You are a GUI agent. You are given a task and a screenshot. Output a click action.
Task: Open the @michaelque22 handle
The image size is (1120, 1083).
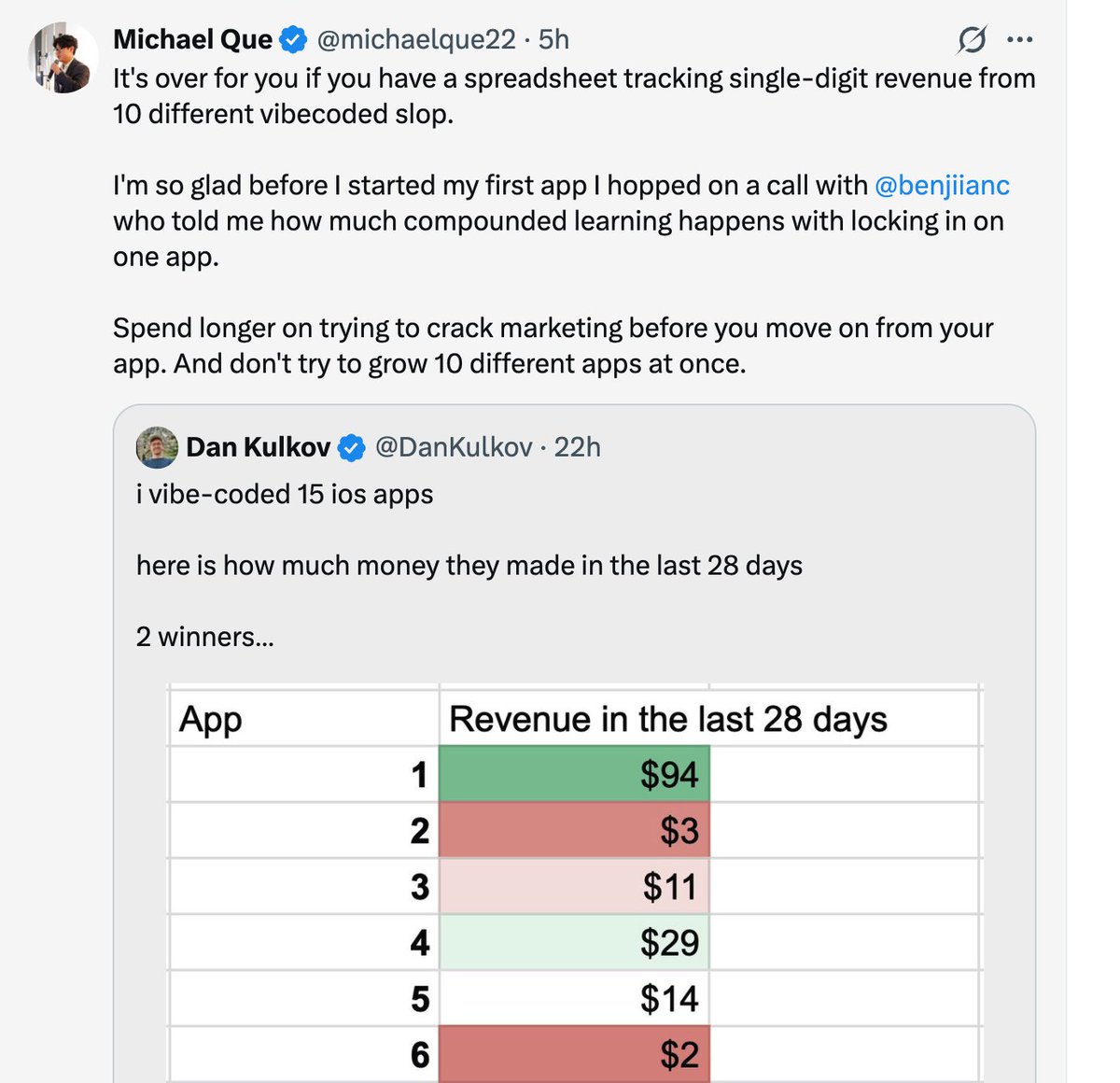(x=416, y=39)
